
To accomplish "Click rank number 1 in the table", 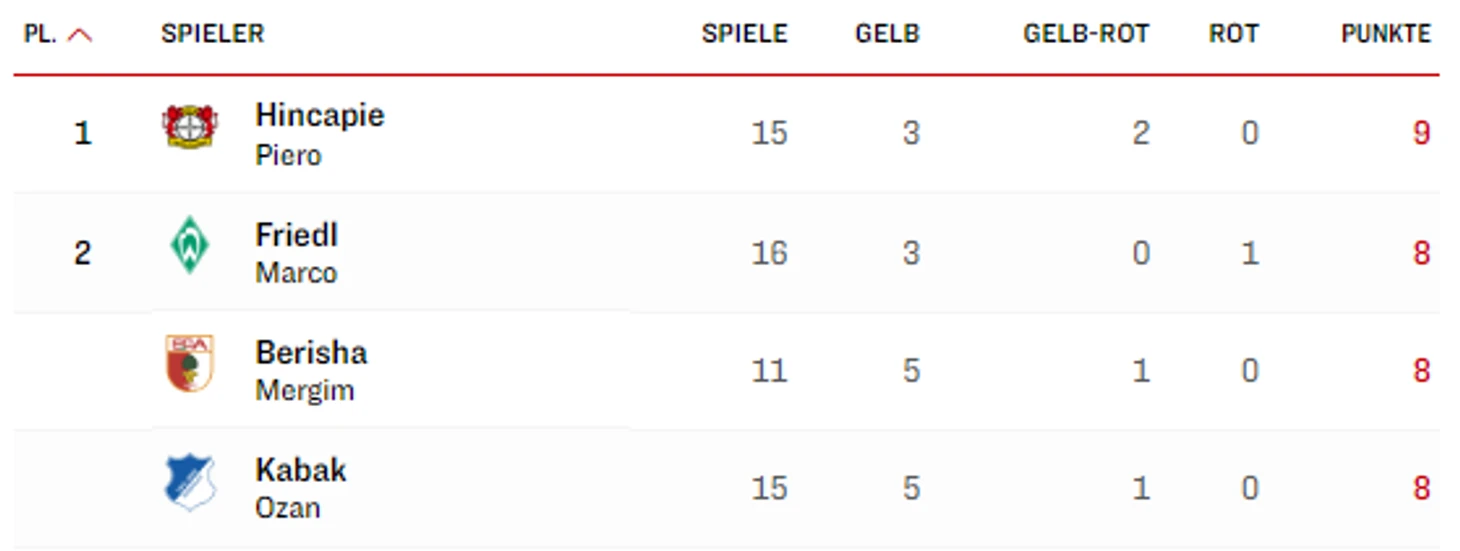I will (83, 133).
